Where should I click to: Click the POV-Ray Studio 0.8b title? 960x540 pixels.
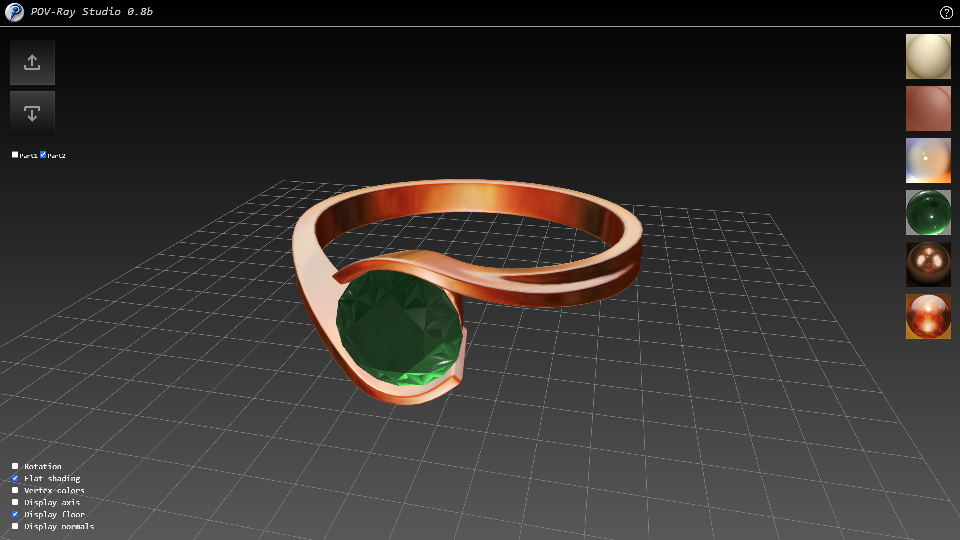pyautogui.click(x=92, y=13)
